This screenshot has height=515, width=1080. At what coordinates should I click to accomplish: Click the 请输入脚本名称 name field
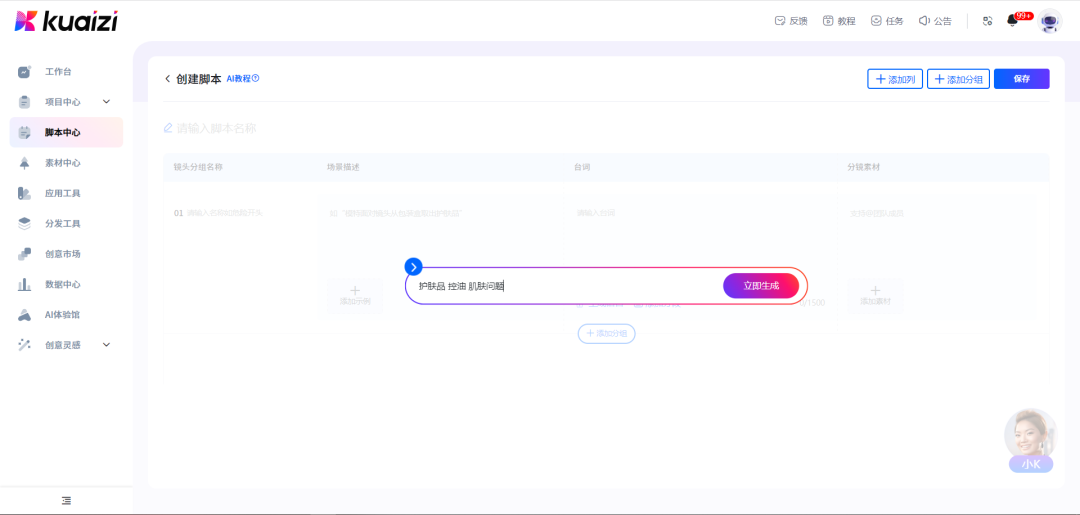[x=216, y=129]
